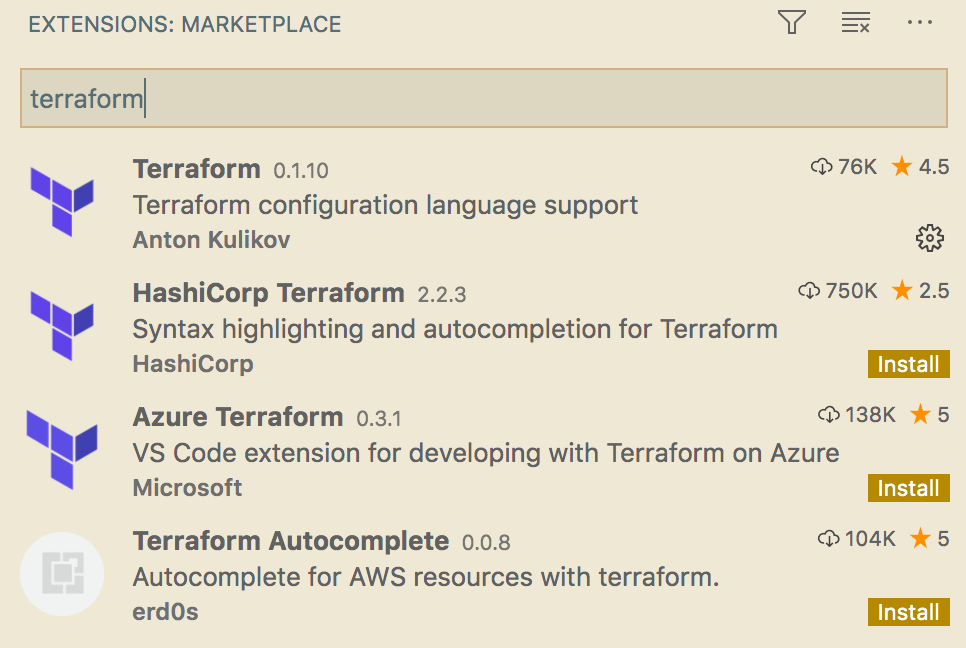Select the HashiCorp Terraform extension title
This screenshot has height=648, width=966.
tap(268, 293)
